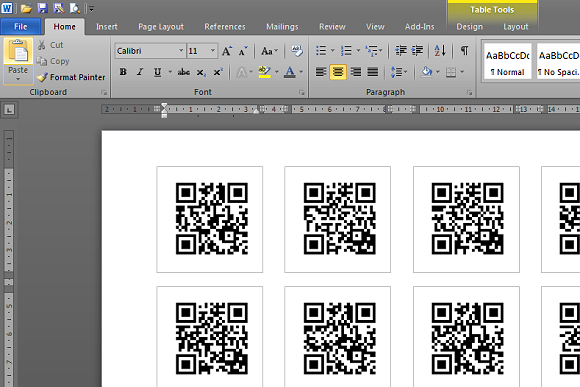Image resolution: width=580 pixels, height=387 pixels.
Task: Toggle bold formatting
Action: pos(123,72)
